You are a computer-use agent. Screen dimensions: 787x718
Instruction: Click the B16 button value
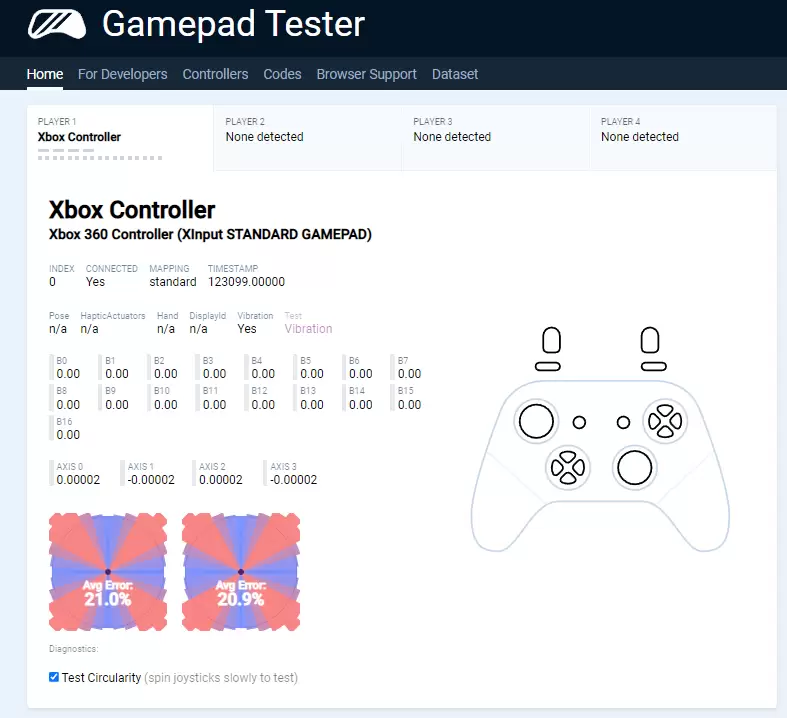tap(68, 435)
